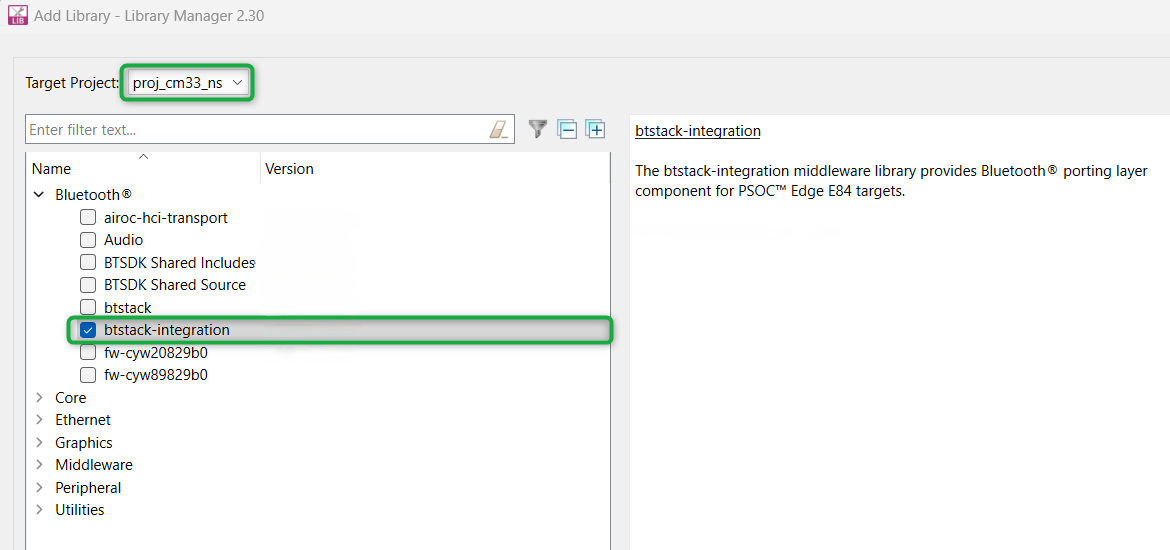This screenshot has width=1170, height=550.
Task: Click the Library Manager app icon in title bar
Action: (17, 16)
